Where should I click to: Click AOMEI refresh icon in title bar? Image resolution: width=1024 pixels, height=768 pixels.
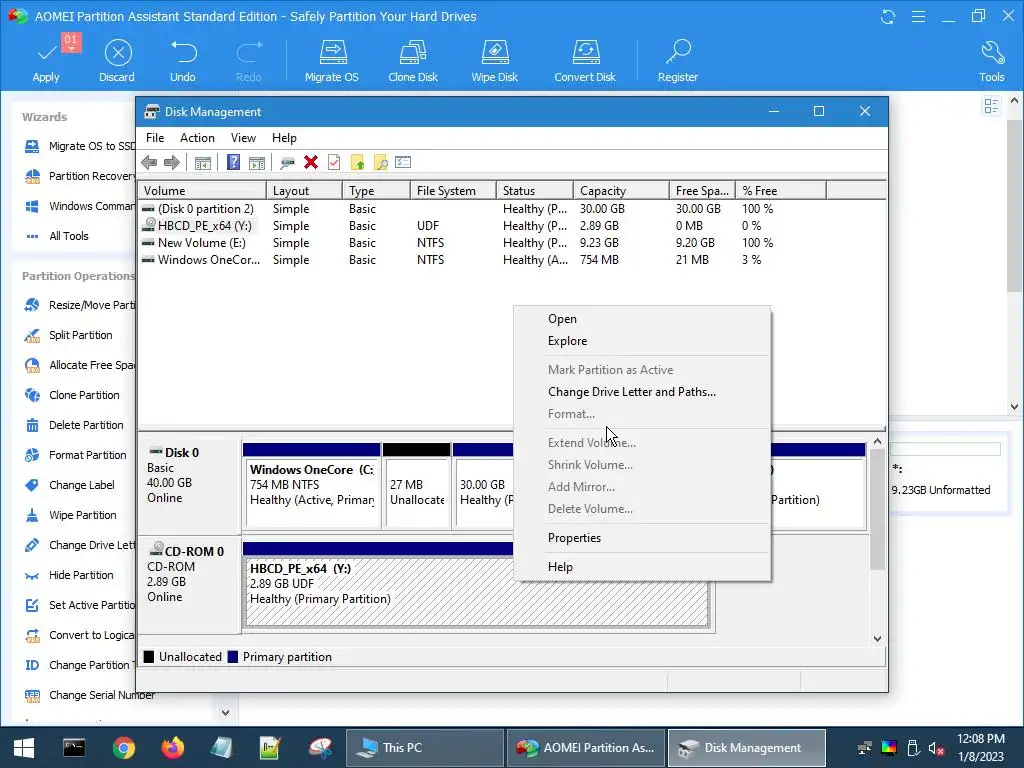pyautogui.click(x=888, y=16)
